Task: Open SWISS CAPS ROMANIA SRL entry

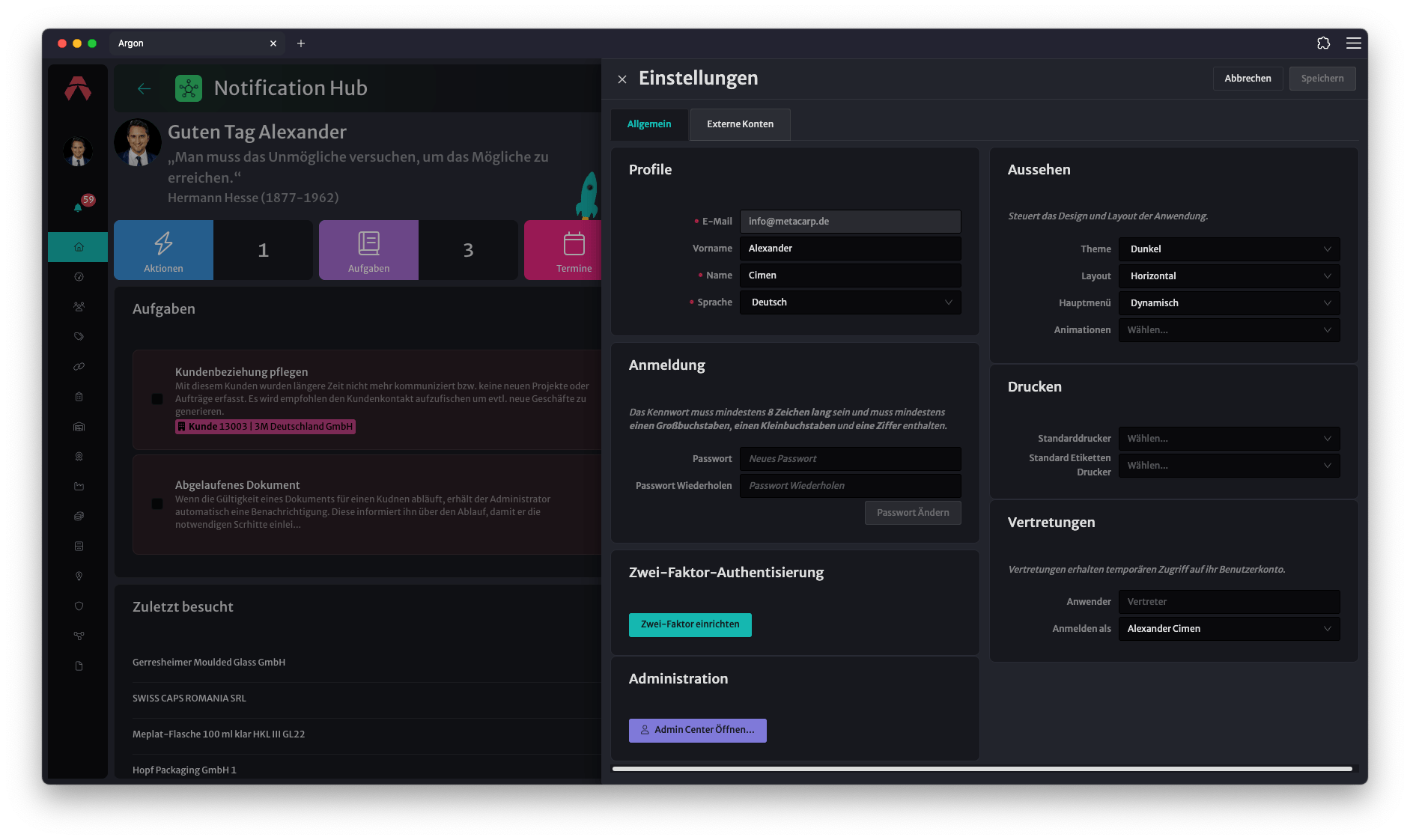Action: coord(189,699)
